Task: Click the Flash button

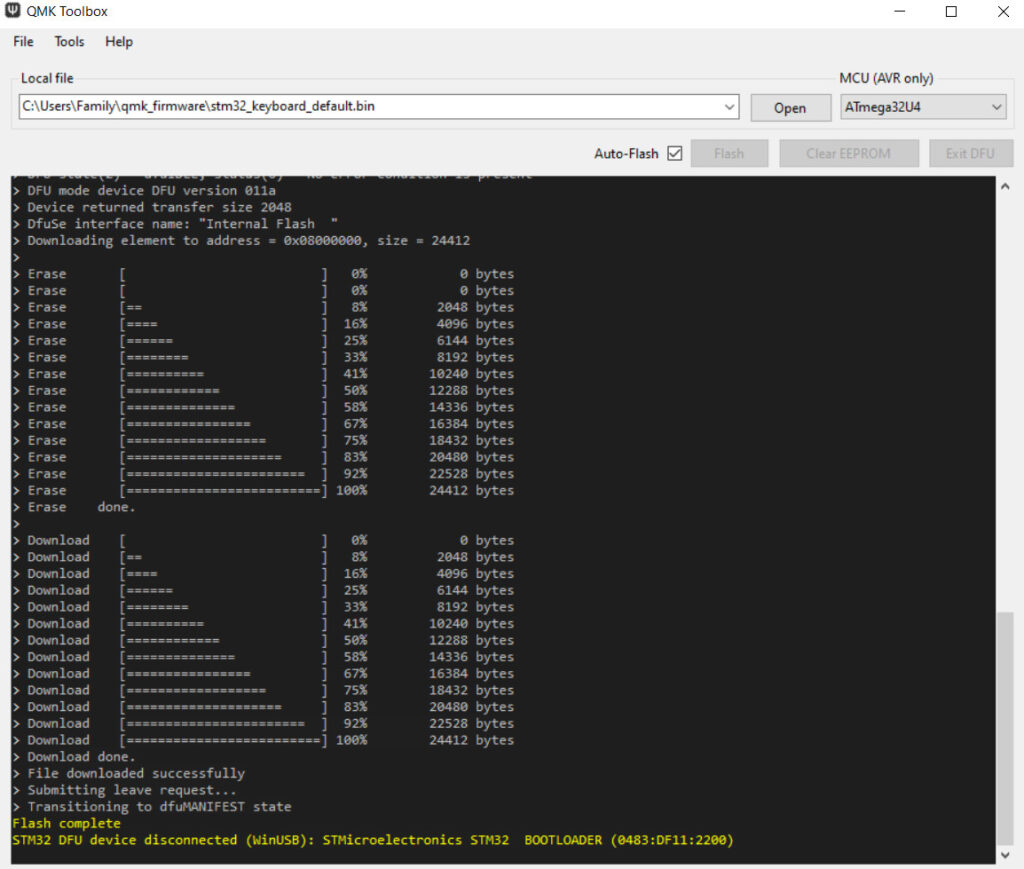Action: (729, 154)
